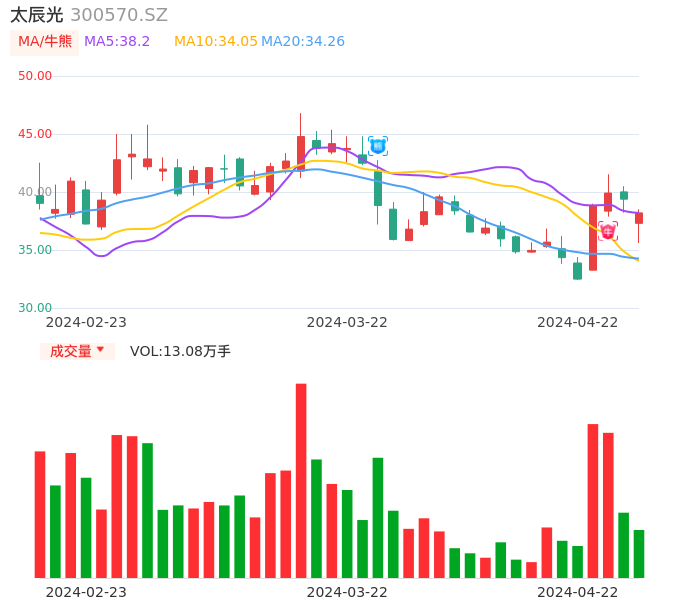Toggle the MA/牛熊 indicator button
Viewport: 686px width, 606px height.
tap(44, 42)
